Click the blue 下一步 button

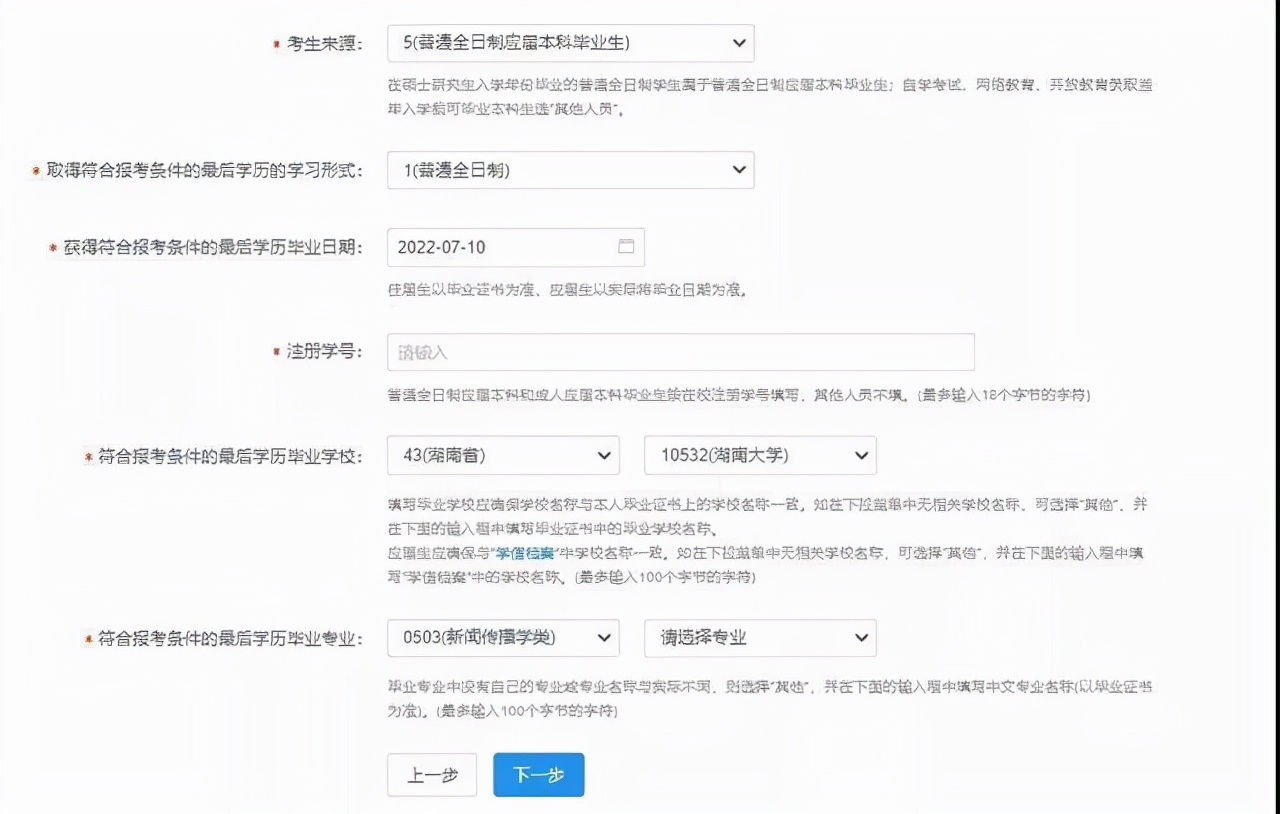pyautogui.click(x=538, y=774)
